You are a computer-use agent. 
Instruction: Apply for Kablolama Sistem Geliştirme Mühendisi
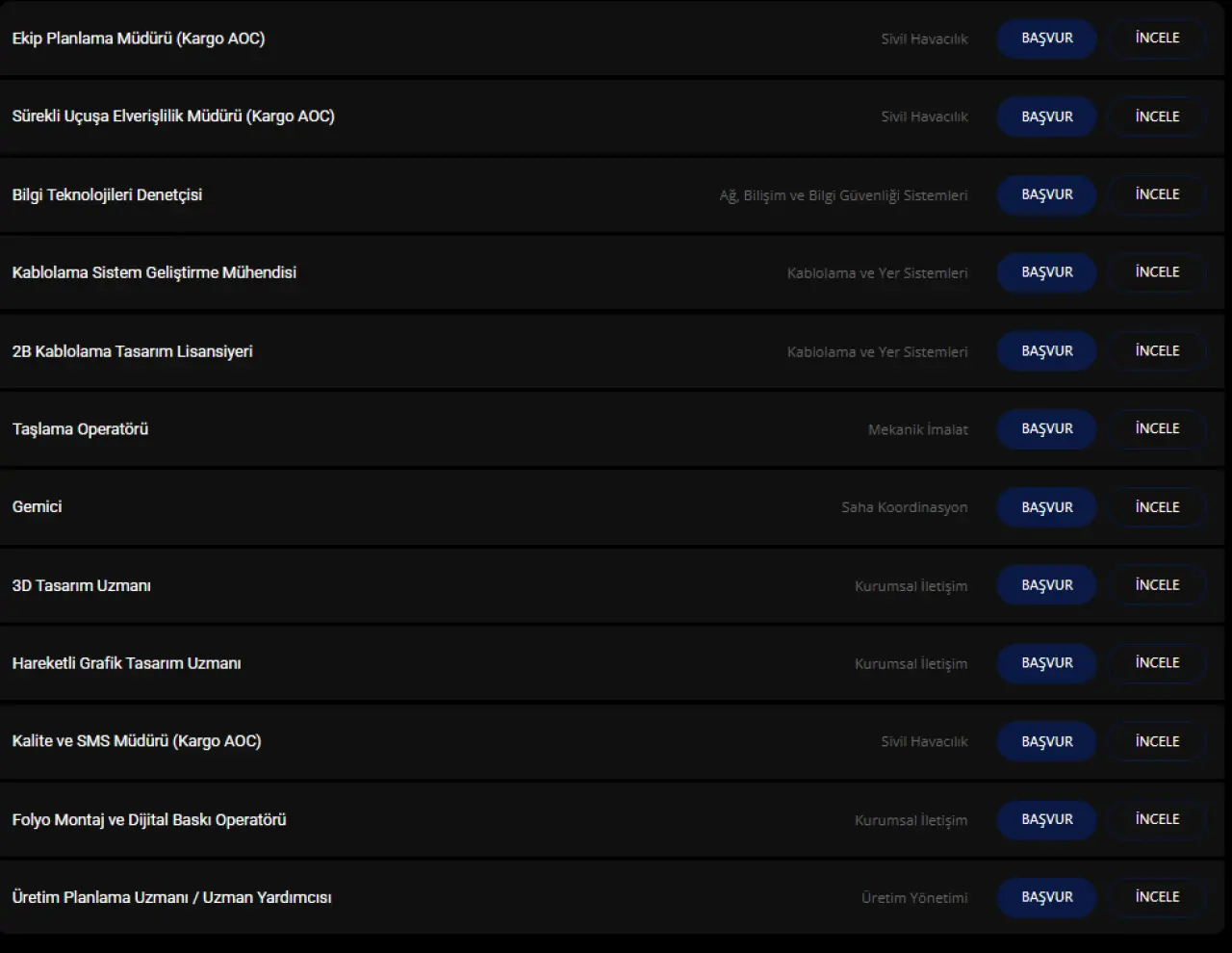[1046, 272]
